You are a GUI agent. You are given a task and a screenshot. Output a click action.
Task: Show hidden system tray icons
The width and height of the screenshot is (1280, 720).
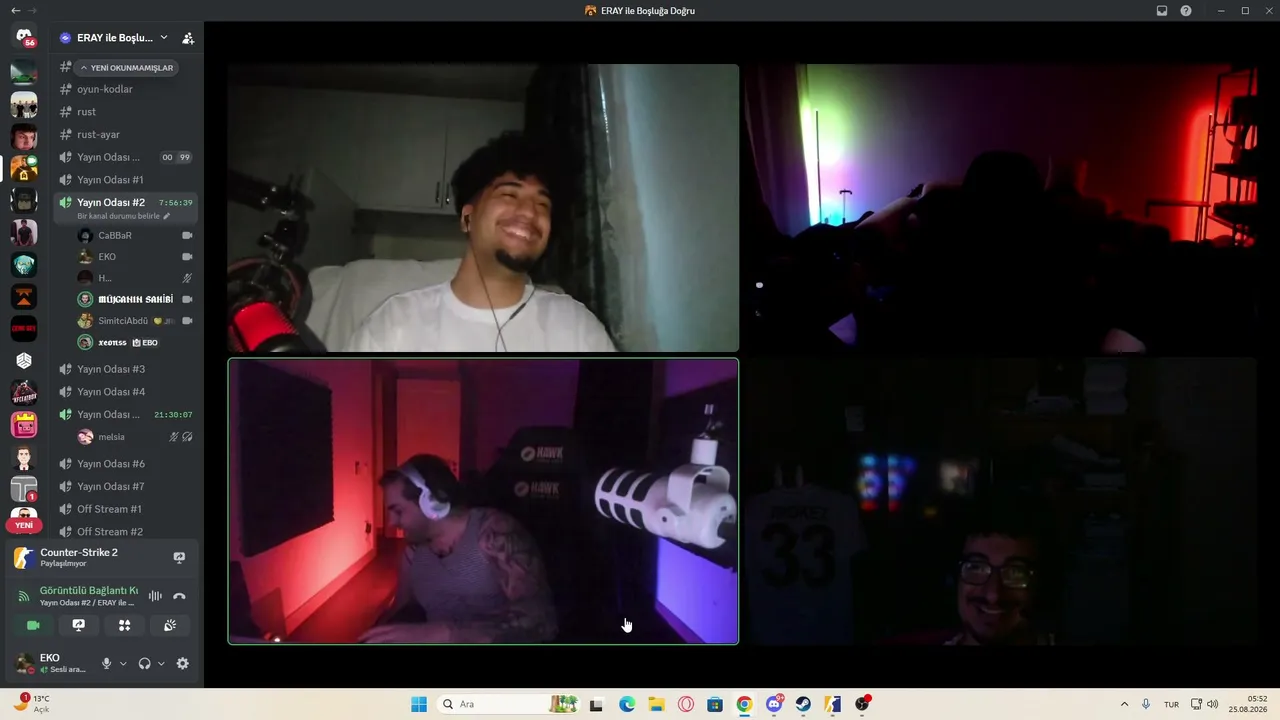pos(1124,704)
